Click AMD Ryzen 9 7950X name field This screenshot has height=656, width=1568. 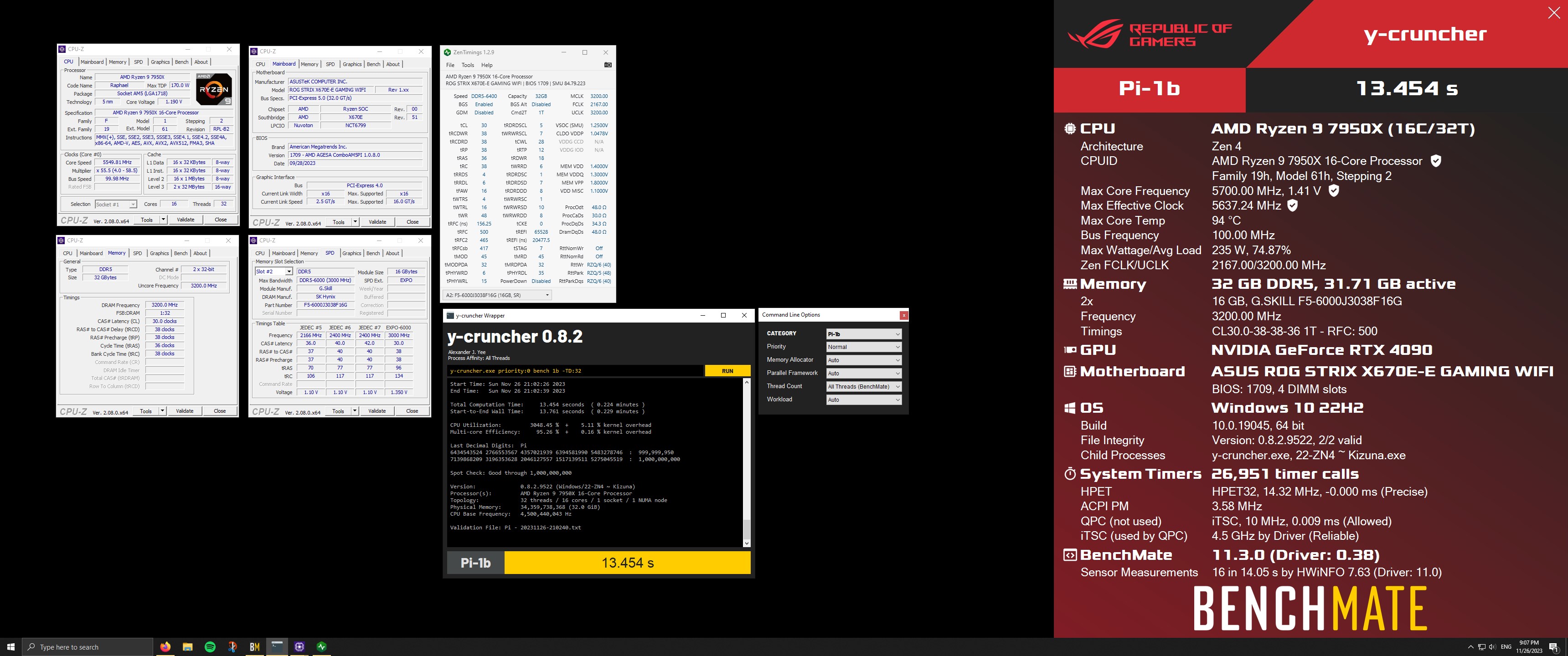pyautogui.click(x=142, y=77)
